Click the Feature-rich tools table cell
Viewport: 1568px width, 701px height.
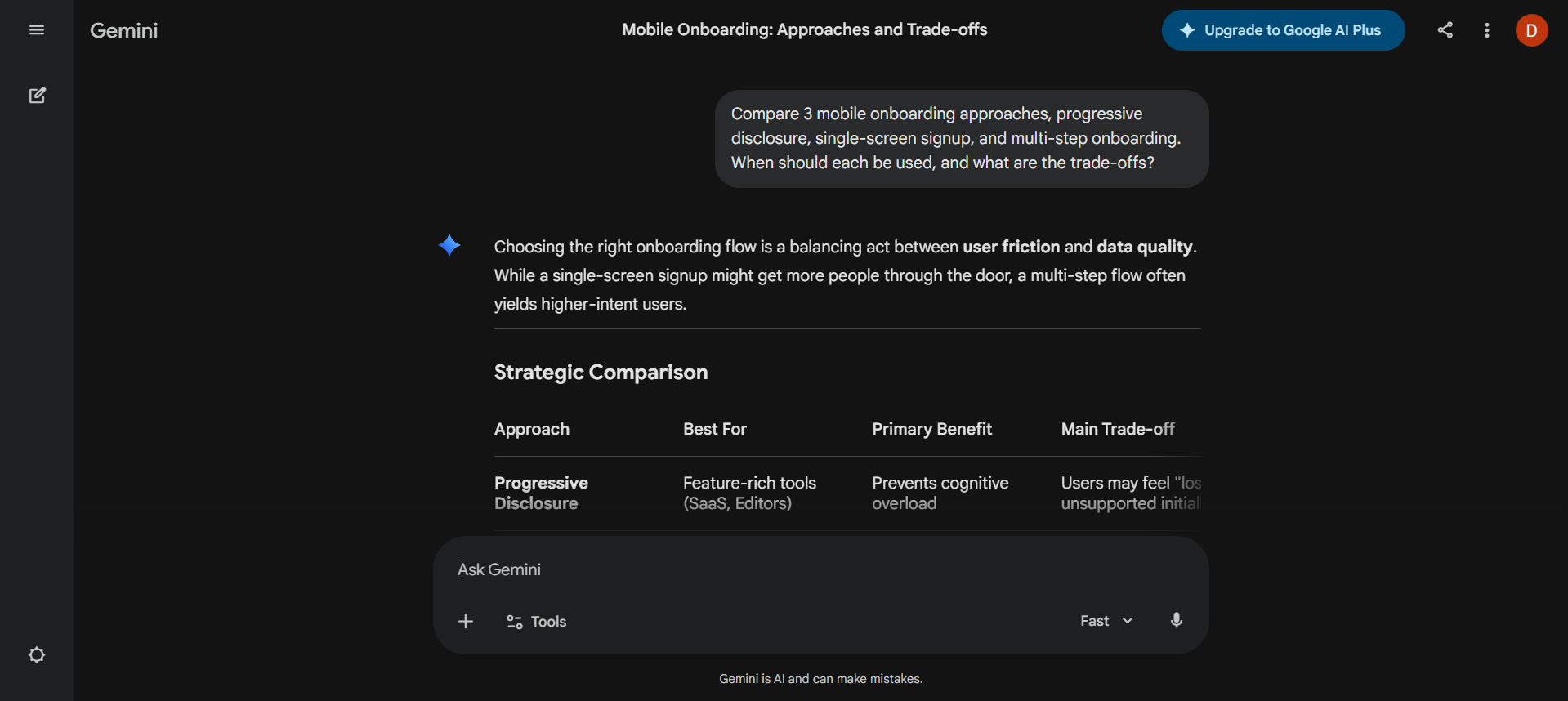(x=749, y=493)
